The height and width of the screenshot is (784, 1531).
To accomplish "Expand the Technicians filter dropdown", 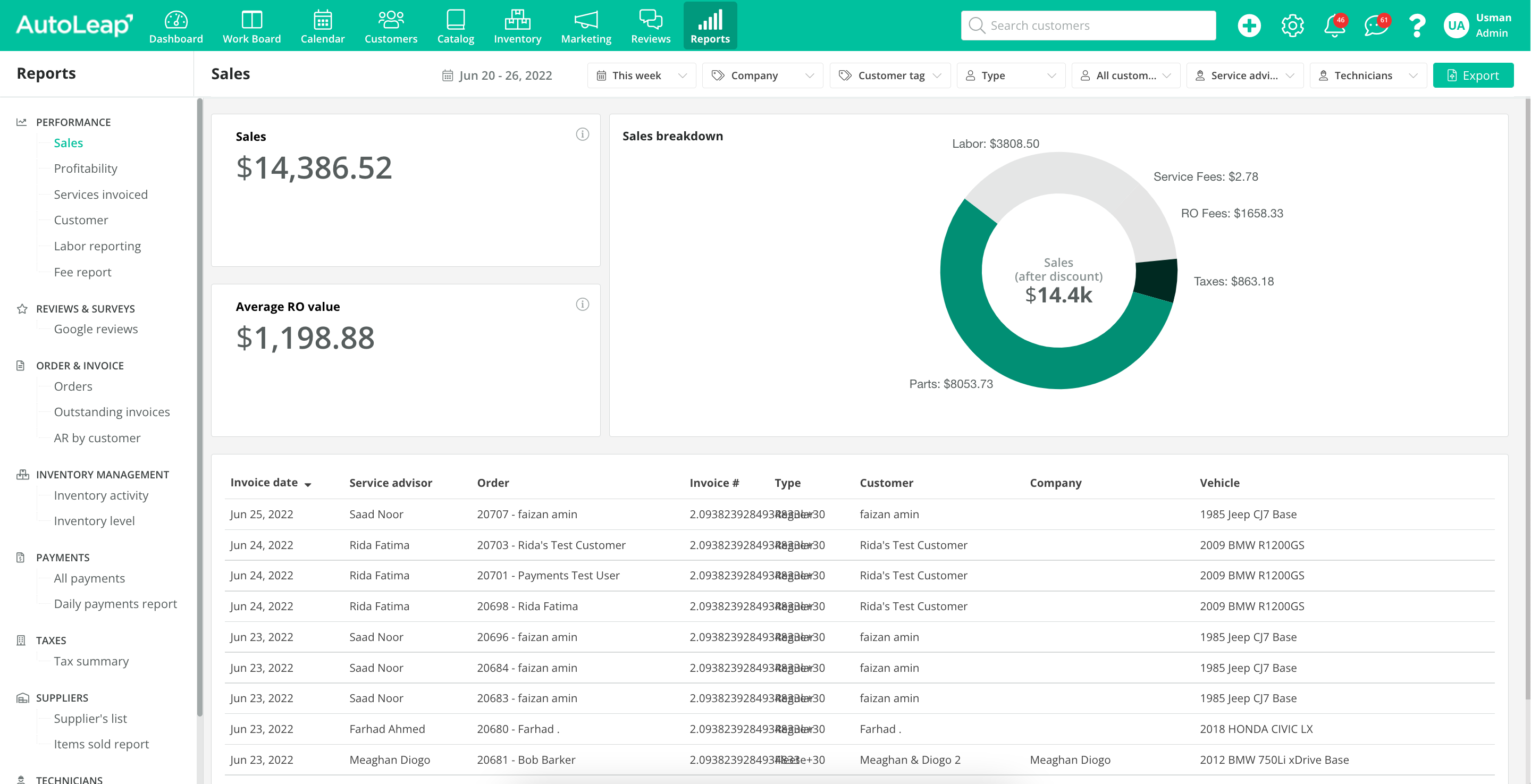I will (x=1368, y=75).
